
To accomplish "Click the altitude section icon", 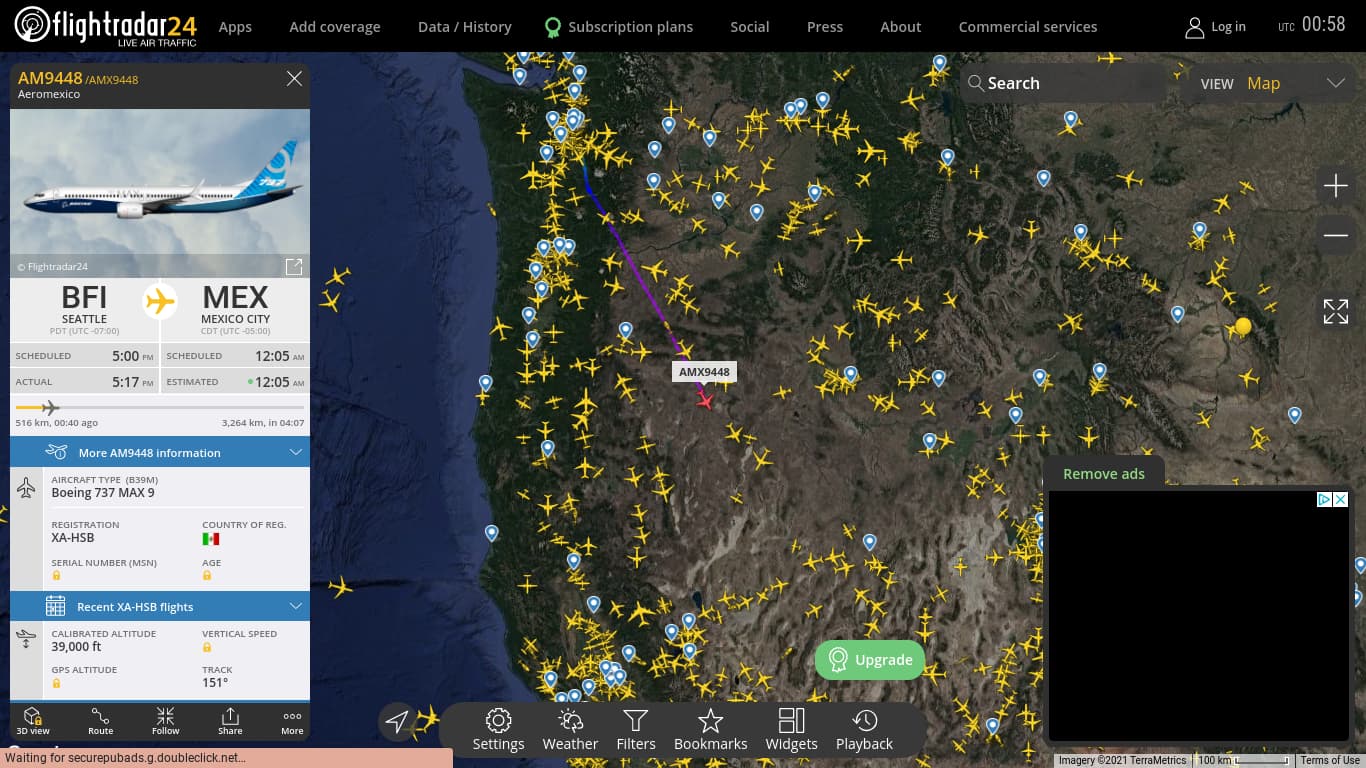I will 27,639.
